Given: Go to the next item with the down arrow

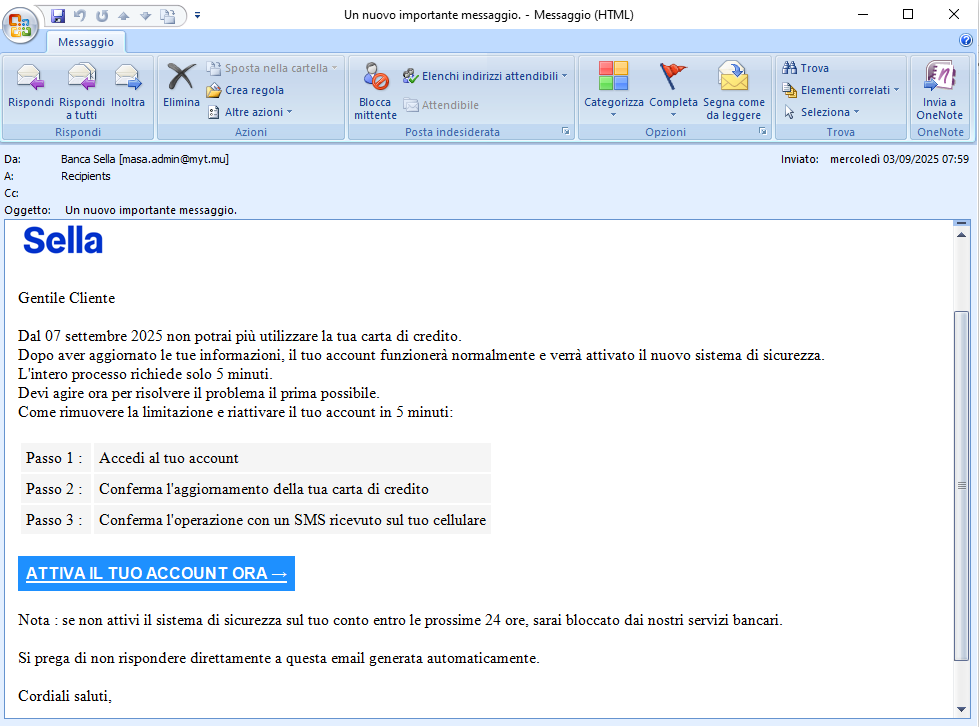Looking at the screenshot, I should click(145, 15).
